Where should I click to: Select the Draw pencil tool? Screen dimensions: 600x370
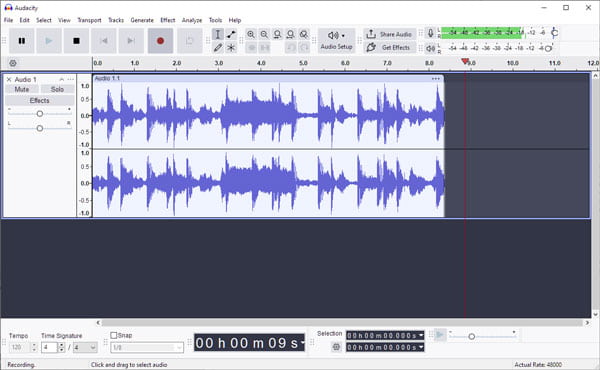pos(218,47)
